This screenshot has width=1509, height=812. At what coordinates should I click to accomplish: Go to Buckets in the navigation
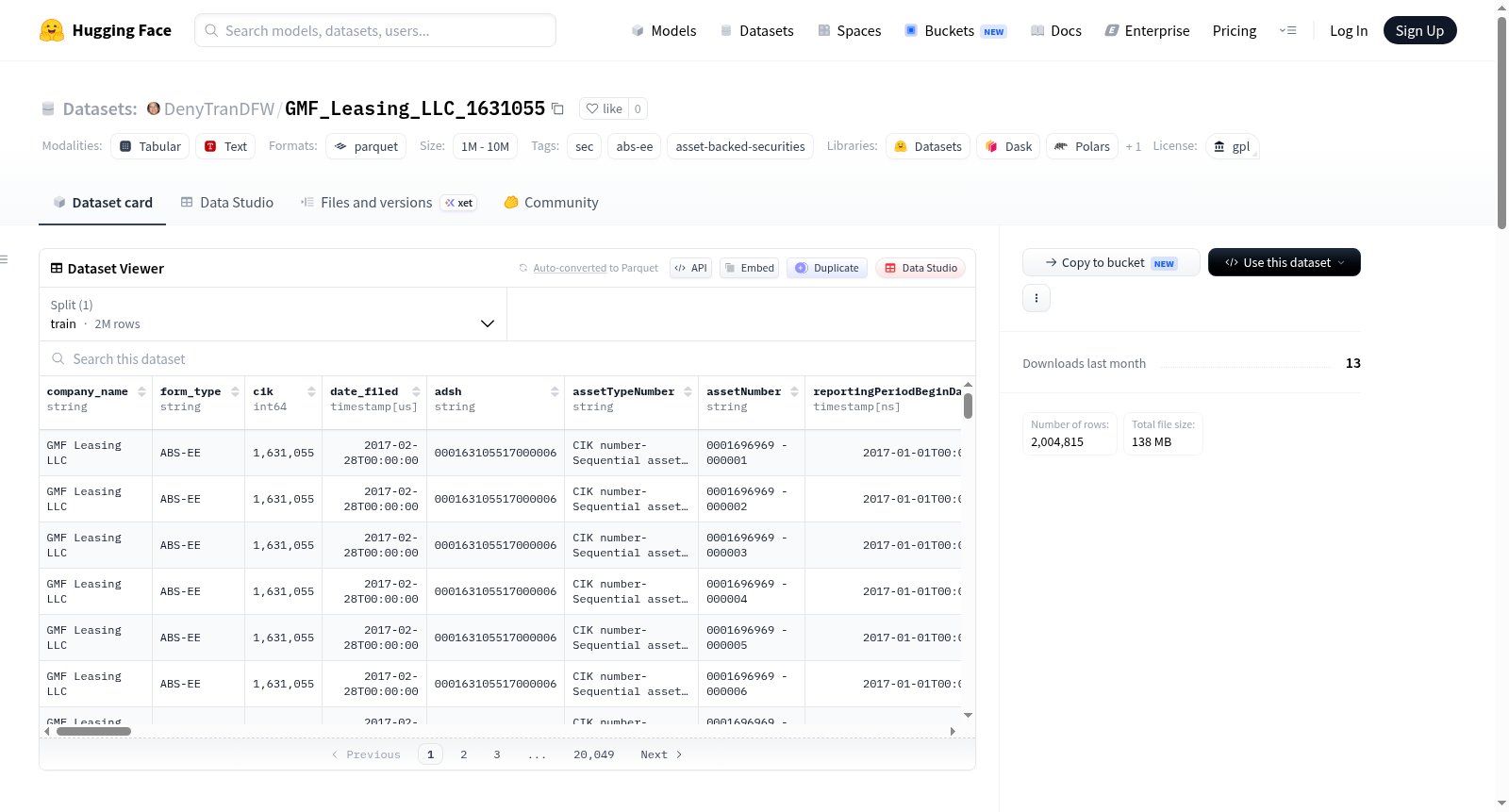coord(955,30)
